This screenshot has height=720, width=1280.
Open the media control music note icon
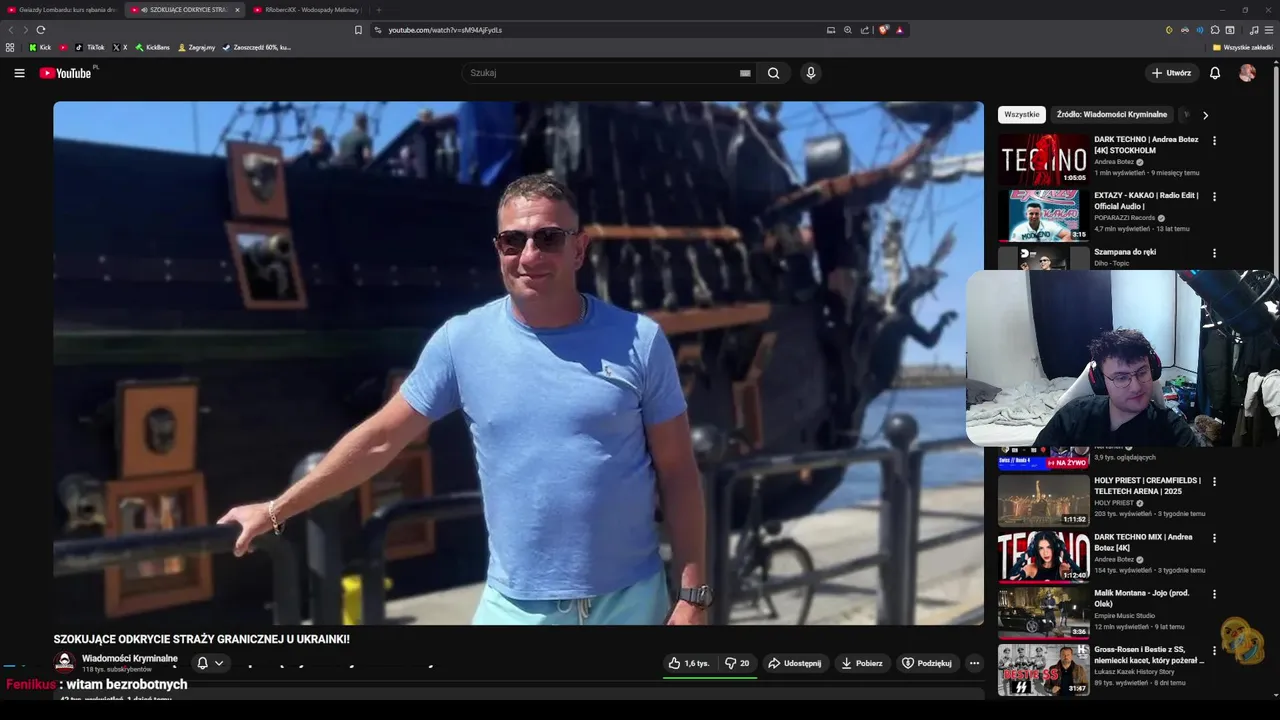click(1254, 30)
